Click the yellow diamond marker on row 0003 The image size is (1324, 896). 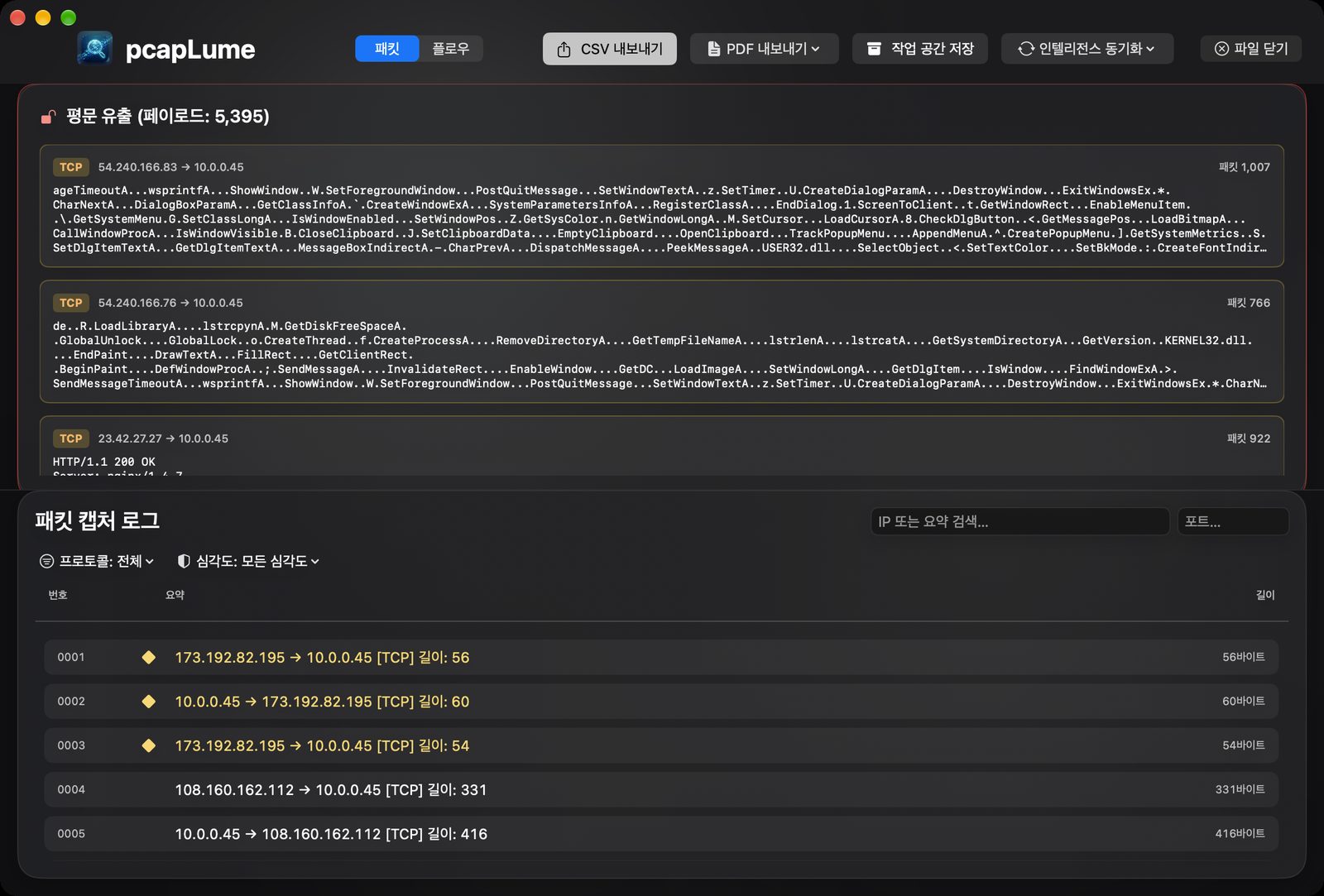[149, 745]
